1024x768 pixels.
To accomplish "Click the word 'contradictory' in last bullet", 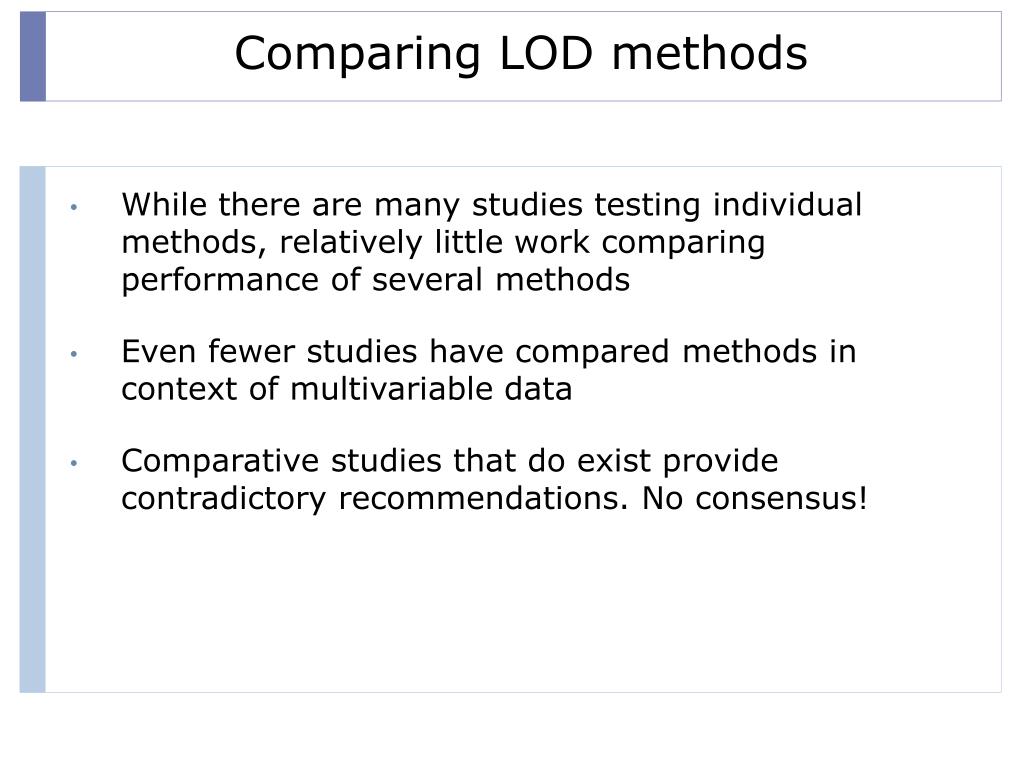I will point(223,500).
